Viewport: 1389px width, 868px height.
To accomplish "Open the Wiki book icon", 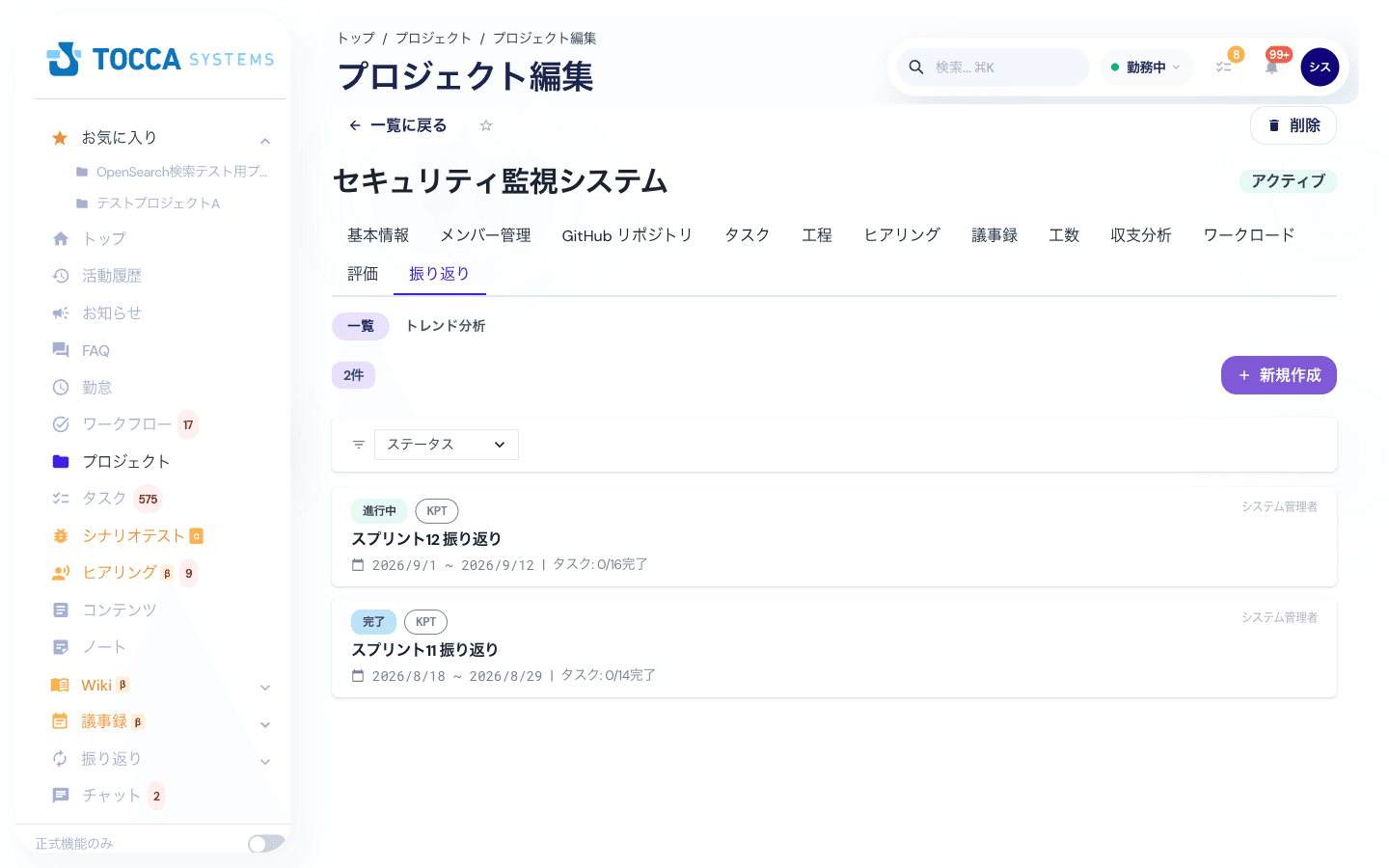I will (x=60, y=685).
